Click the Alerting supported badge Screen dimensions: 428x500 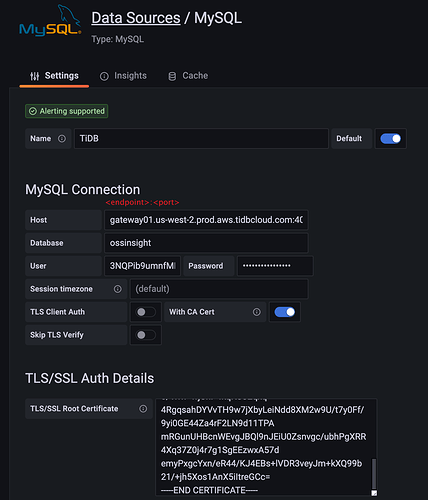click(x=67, y=111)
